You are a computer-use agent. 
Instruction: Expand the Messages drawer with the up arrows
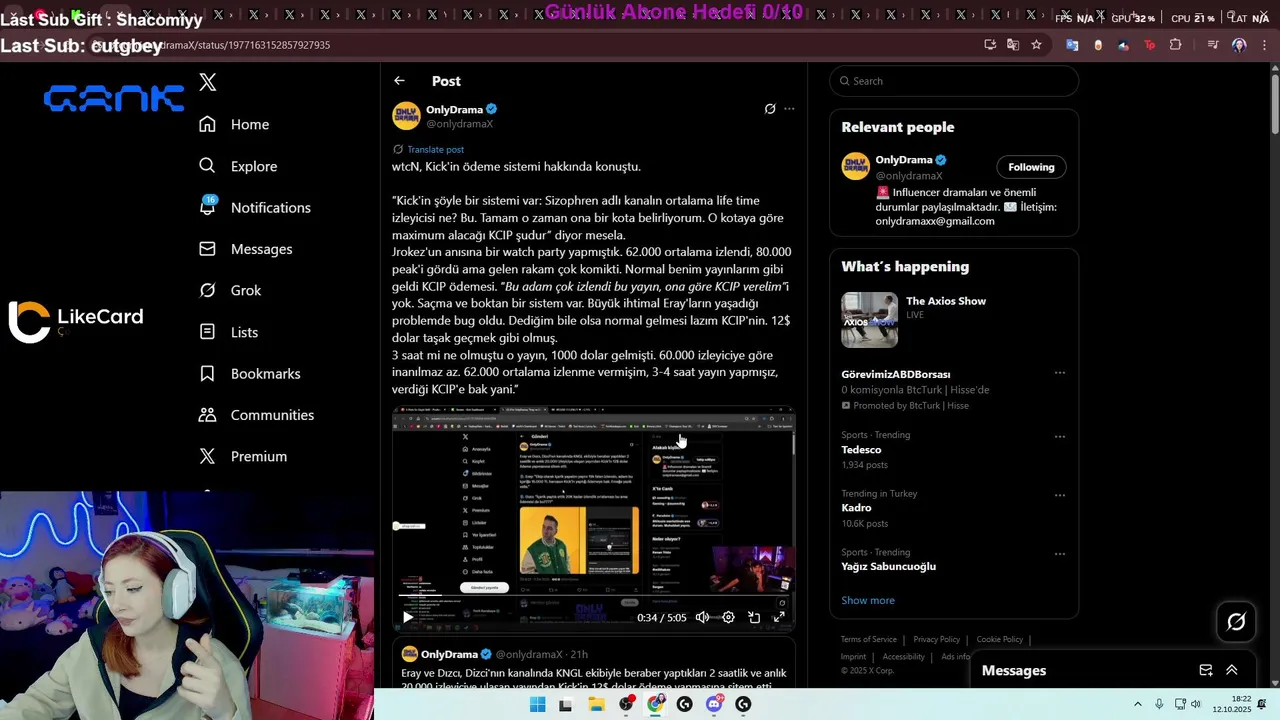pos(1232,670)
